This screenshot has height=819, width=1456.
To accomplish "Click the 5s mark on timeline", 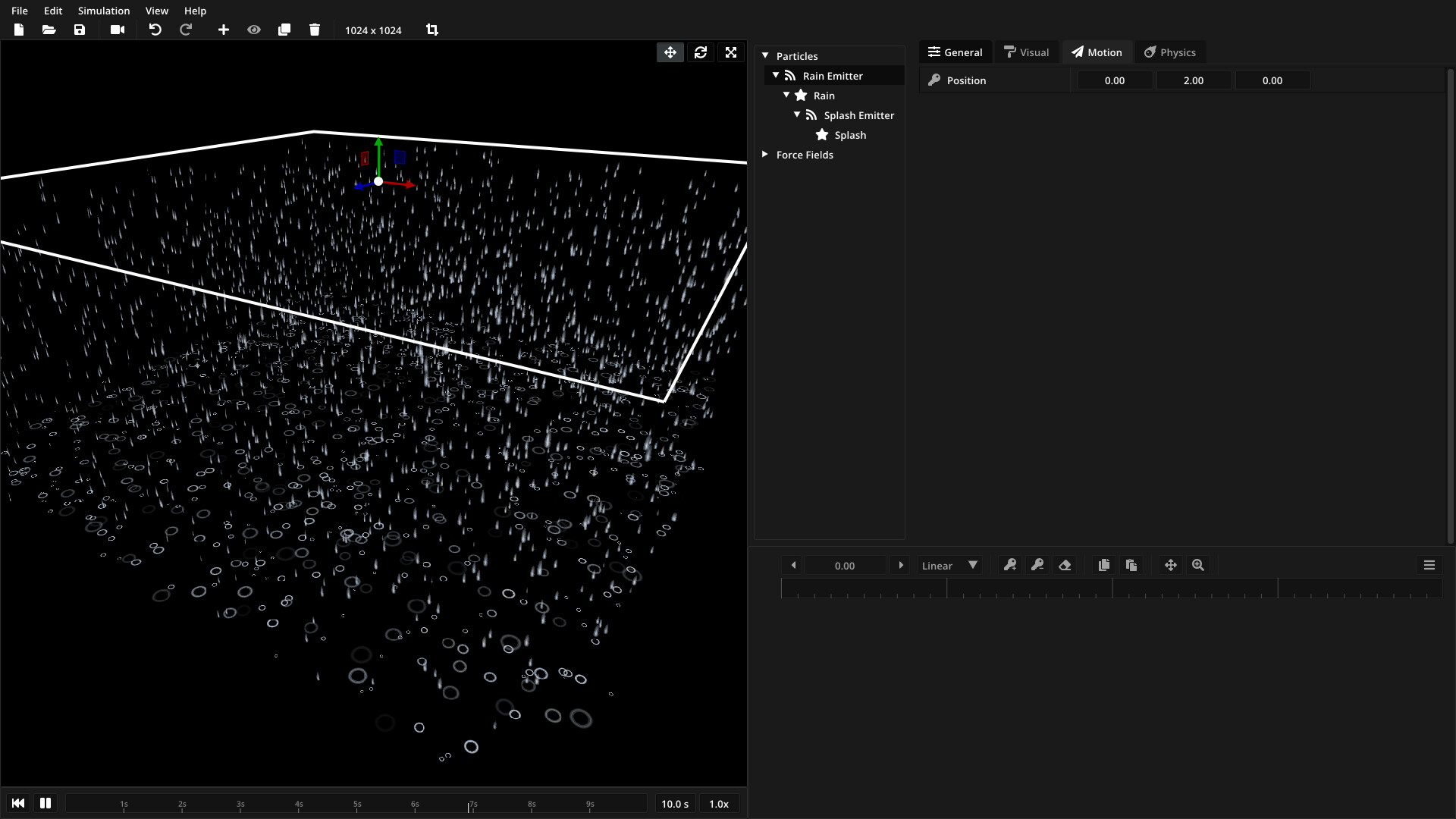I will pyautogui.click(x=357, y=804).
